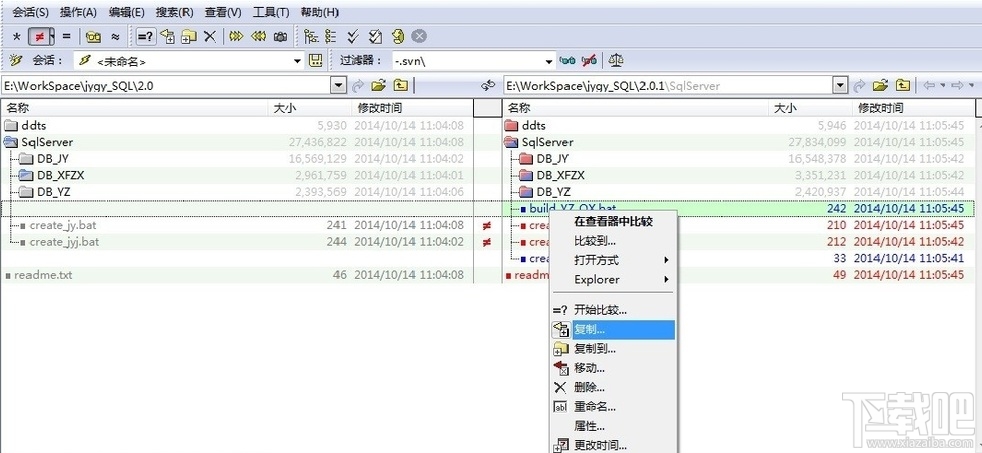Toggle the green glasses filter icon
This screenshot has height=453, width=982.
567,61
